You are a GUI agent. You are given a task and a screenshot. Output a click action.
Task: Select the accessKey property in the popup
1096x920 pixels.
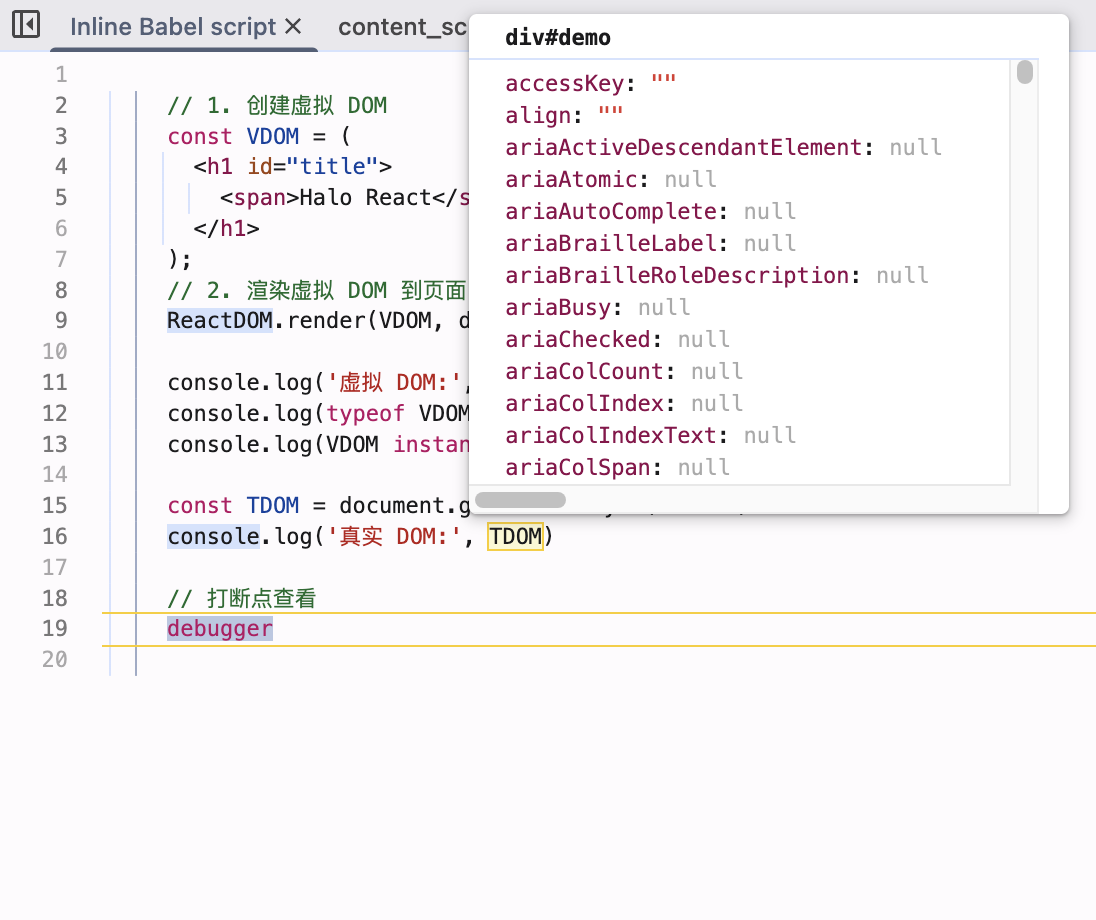tap(564, 84)
